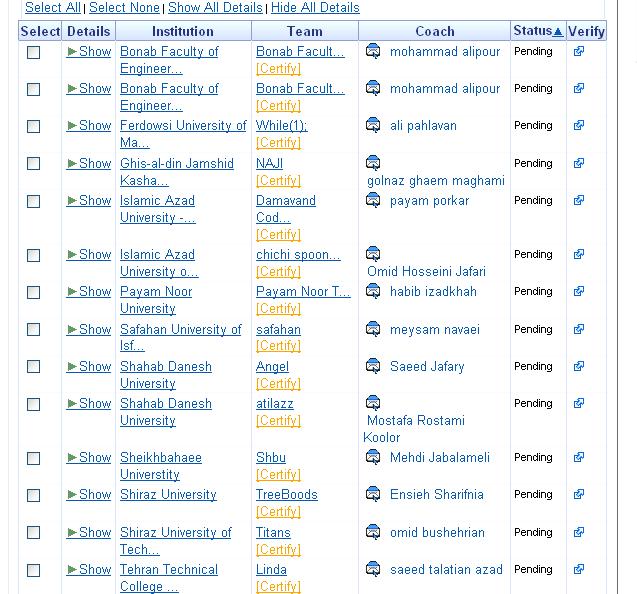Sort table by Status column header
The width and height of the screenshot is (637, 594).
tap(538, 31)
